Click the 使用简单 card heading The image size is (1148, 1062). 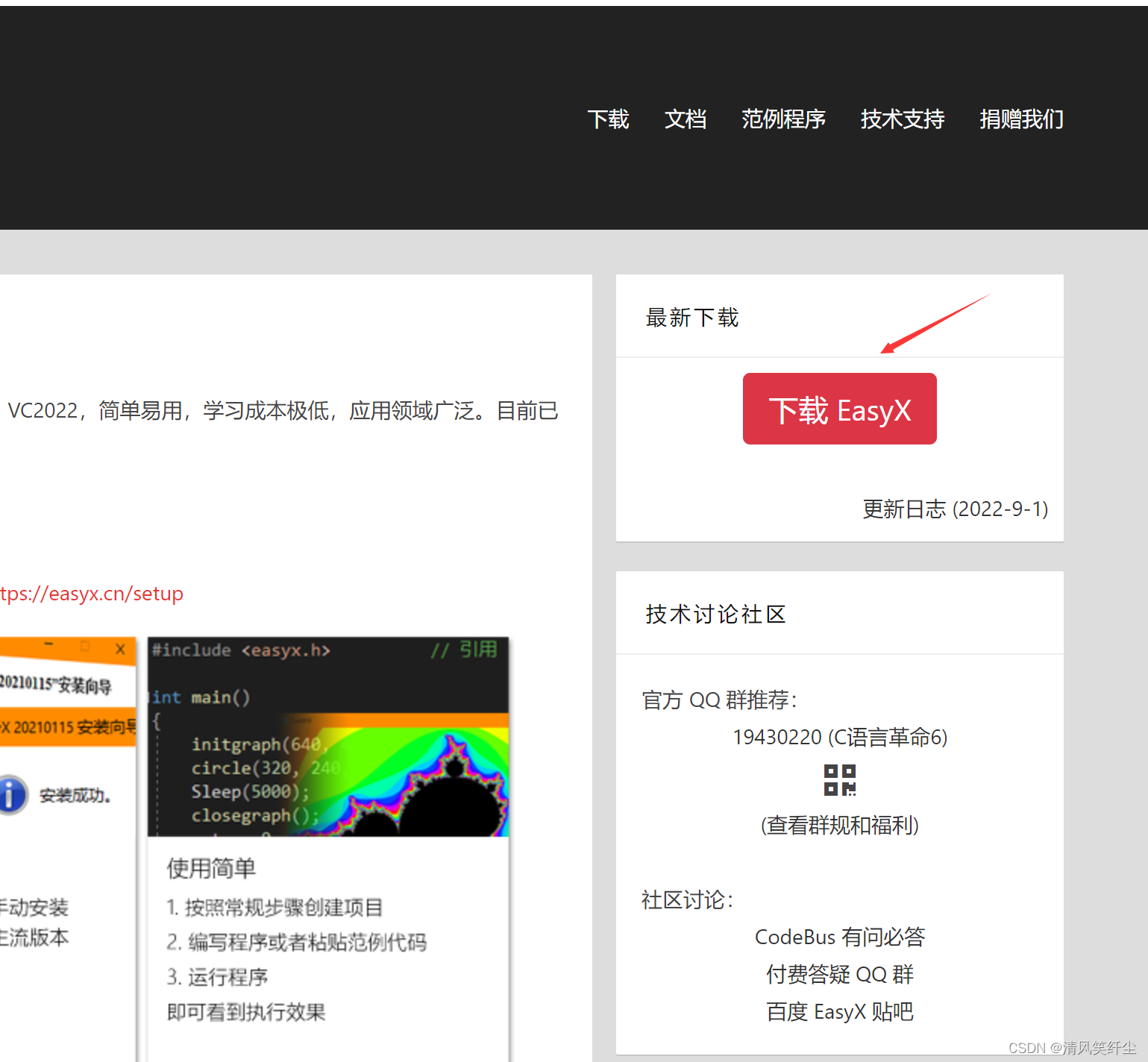click(x=211, y=868)
